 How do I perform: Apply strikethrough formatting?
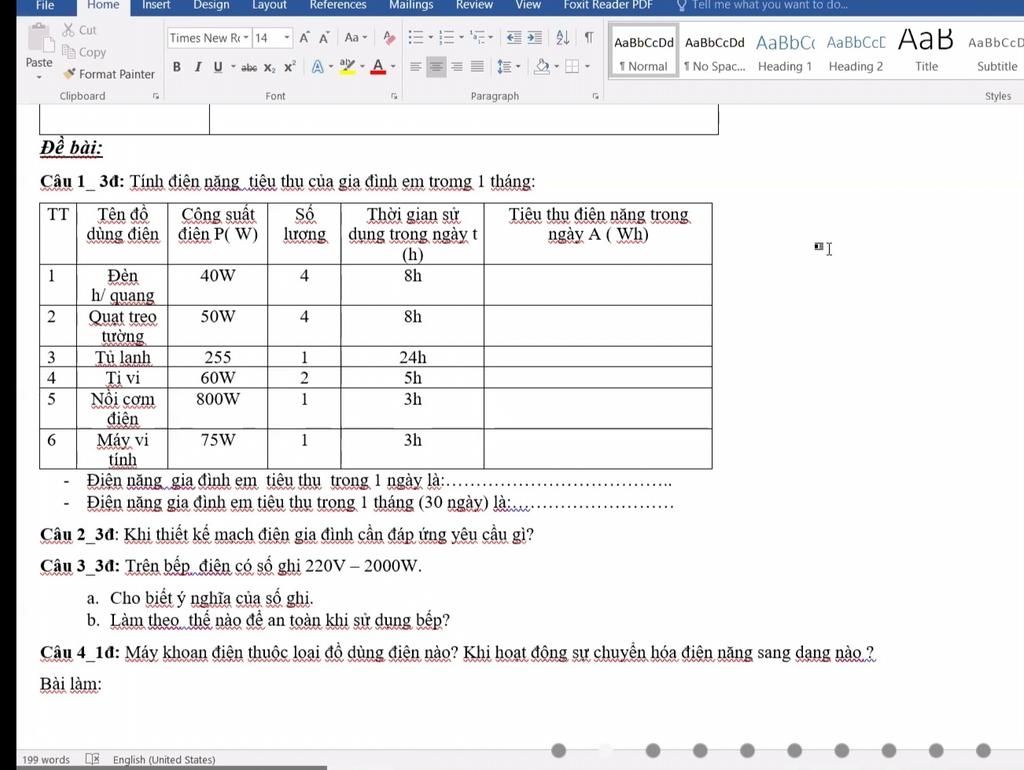pos(249,67)
